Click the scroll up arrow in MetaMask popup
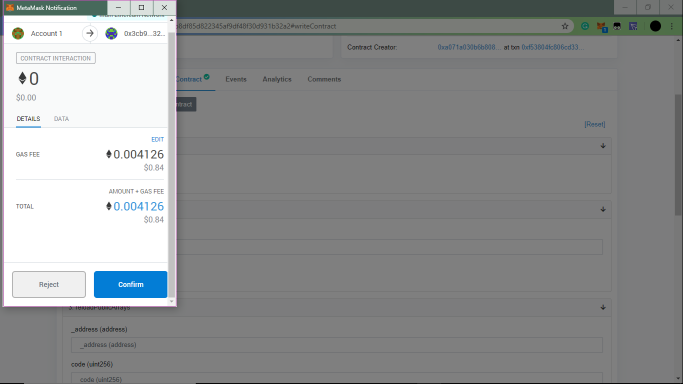Image resolution: width=683 pixels, height=384 pixels. click(x=172, y=20)
